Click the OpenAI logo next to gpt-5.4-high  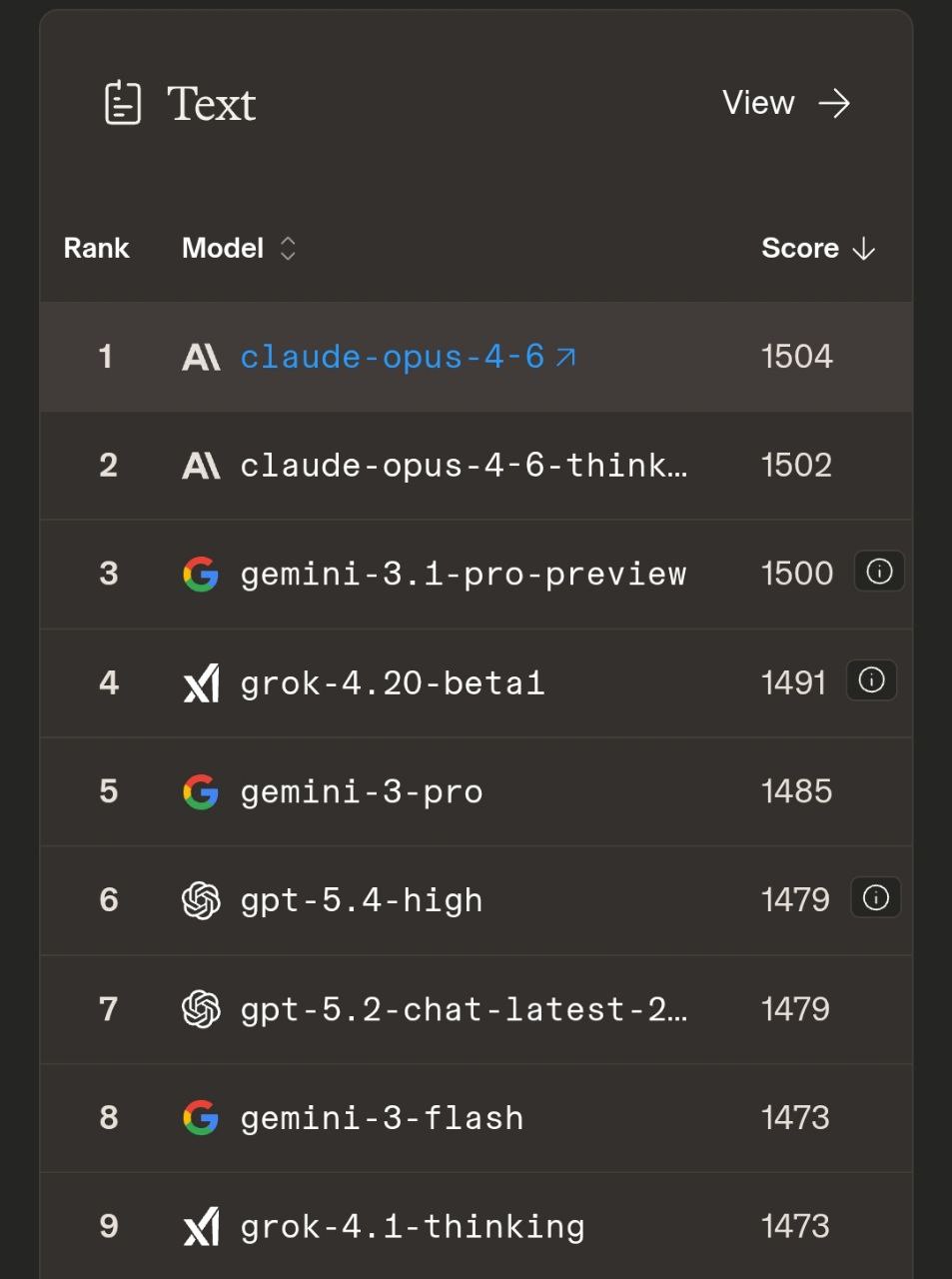(201, 899)
